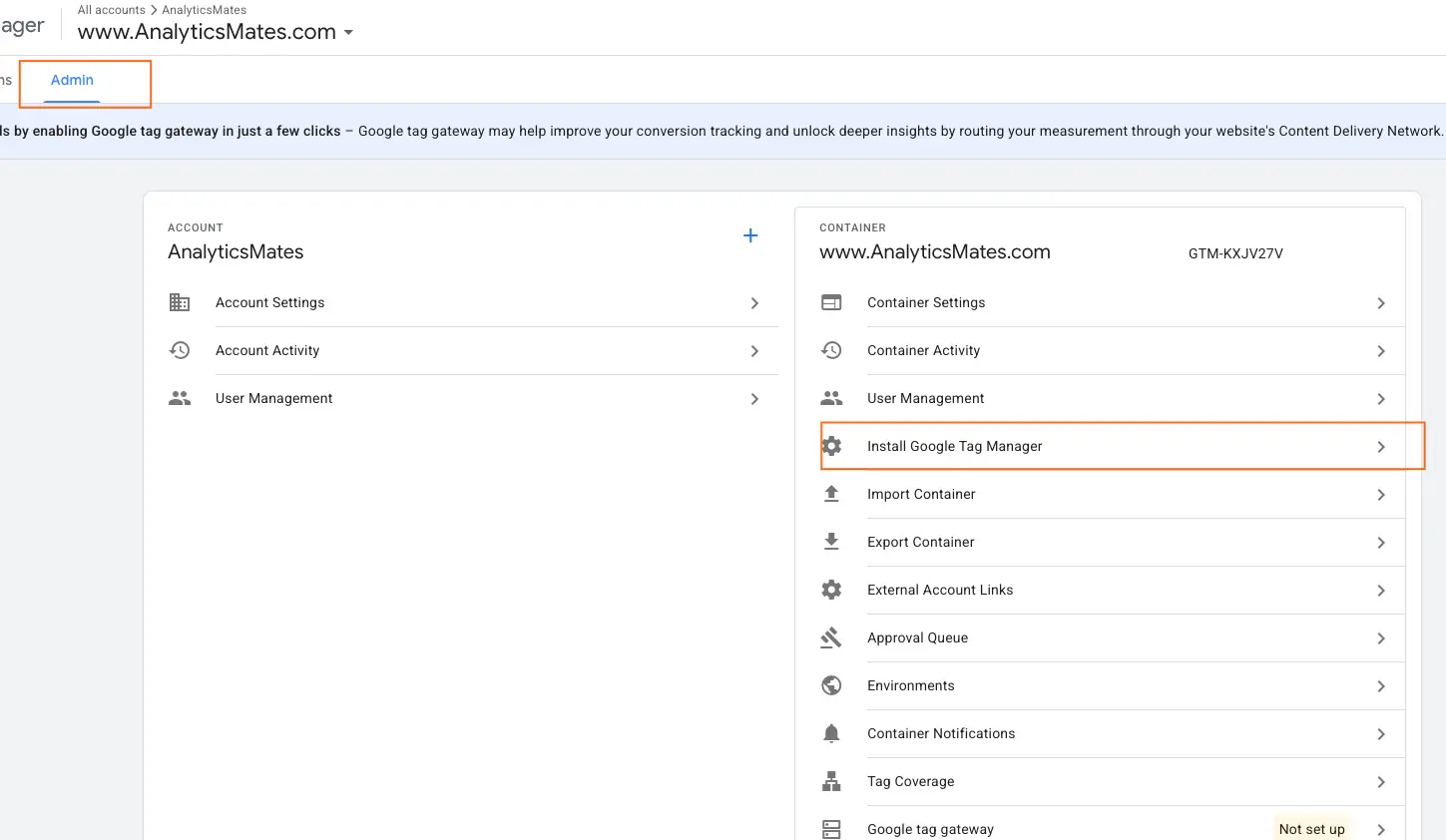Open Install Google Tag Manager
This screenshot has height=840, width=1446.
pos(1112,446)
